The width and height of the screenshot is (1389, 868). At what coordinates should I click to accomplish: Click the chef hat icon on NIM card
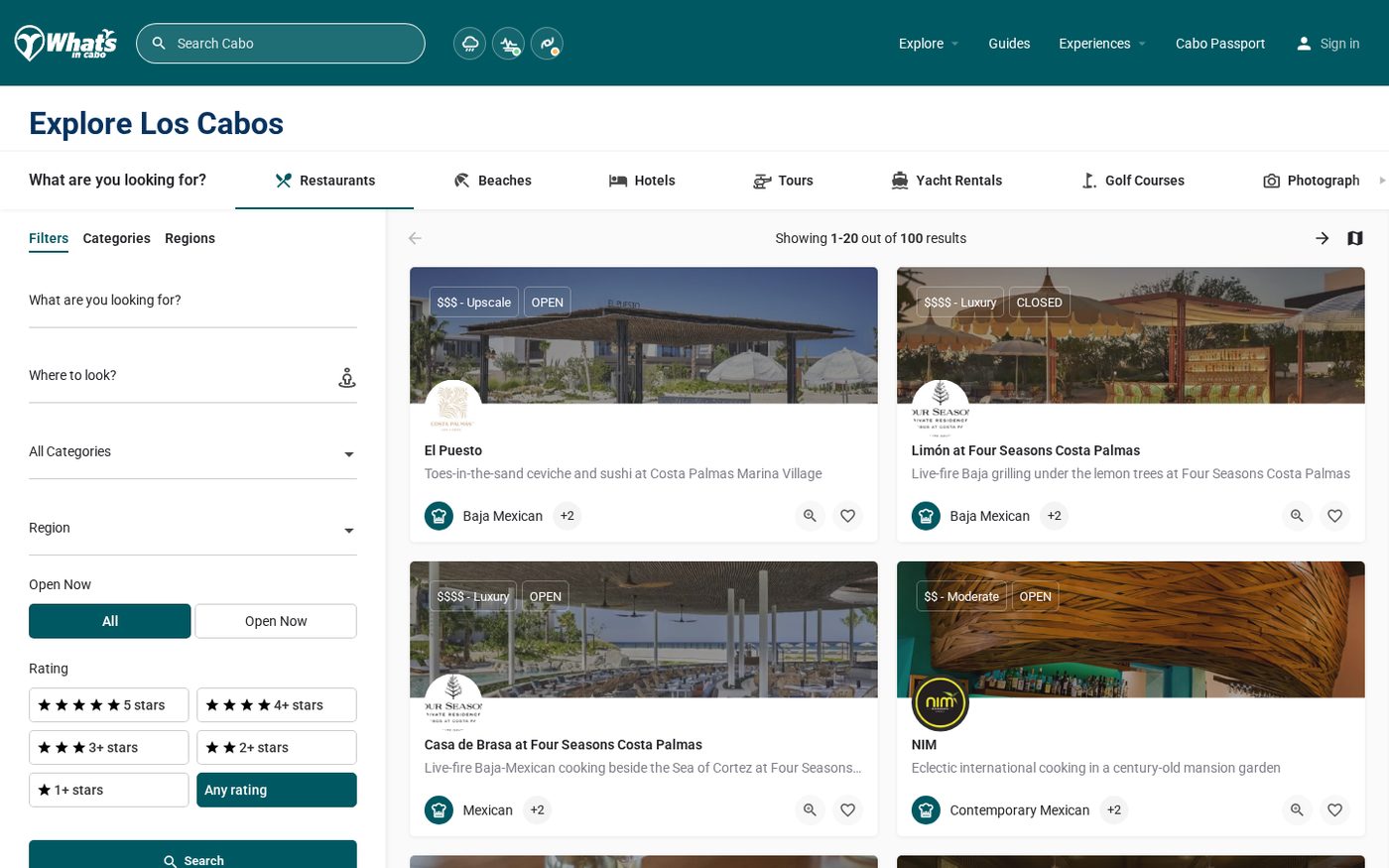(926, 810)
